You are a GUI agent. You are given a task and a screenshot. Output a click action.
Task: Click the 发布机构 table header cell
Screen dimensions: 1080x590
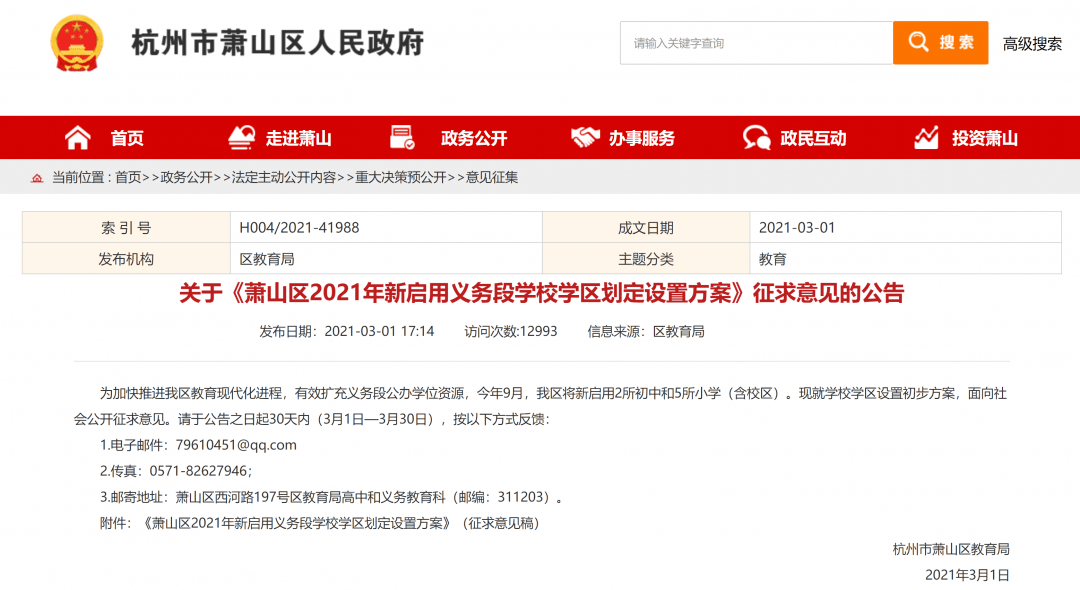point(127,258)
